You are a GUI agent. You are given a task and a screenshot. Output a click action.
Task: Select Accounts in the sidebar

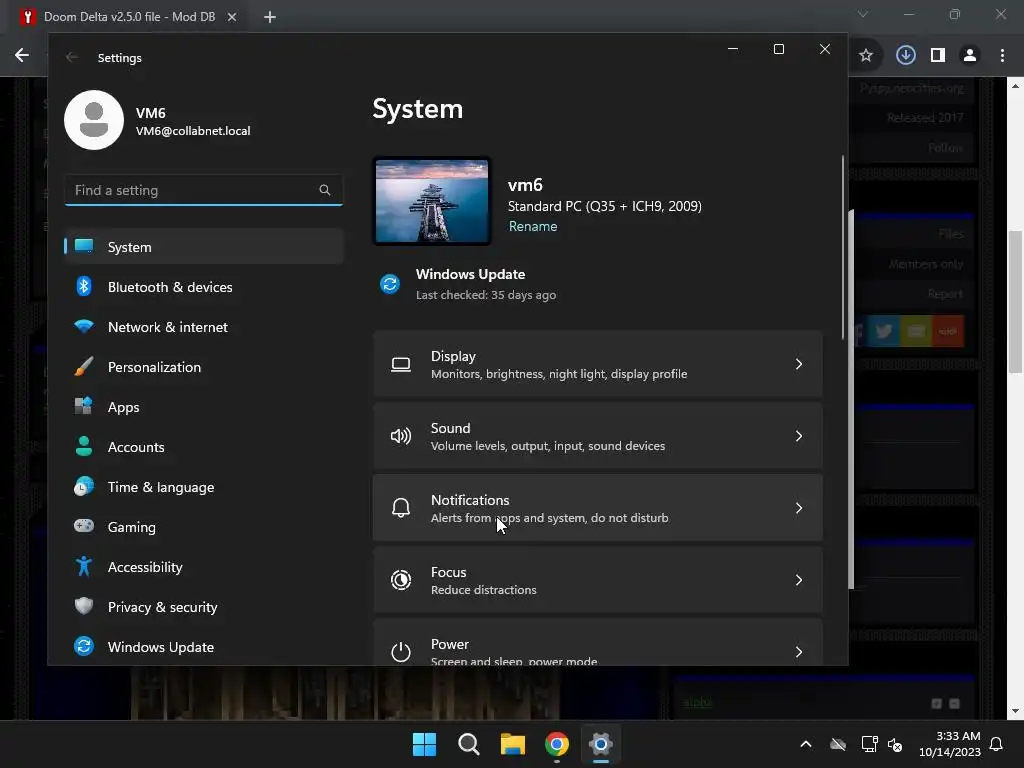point(204,447)
